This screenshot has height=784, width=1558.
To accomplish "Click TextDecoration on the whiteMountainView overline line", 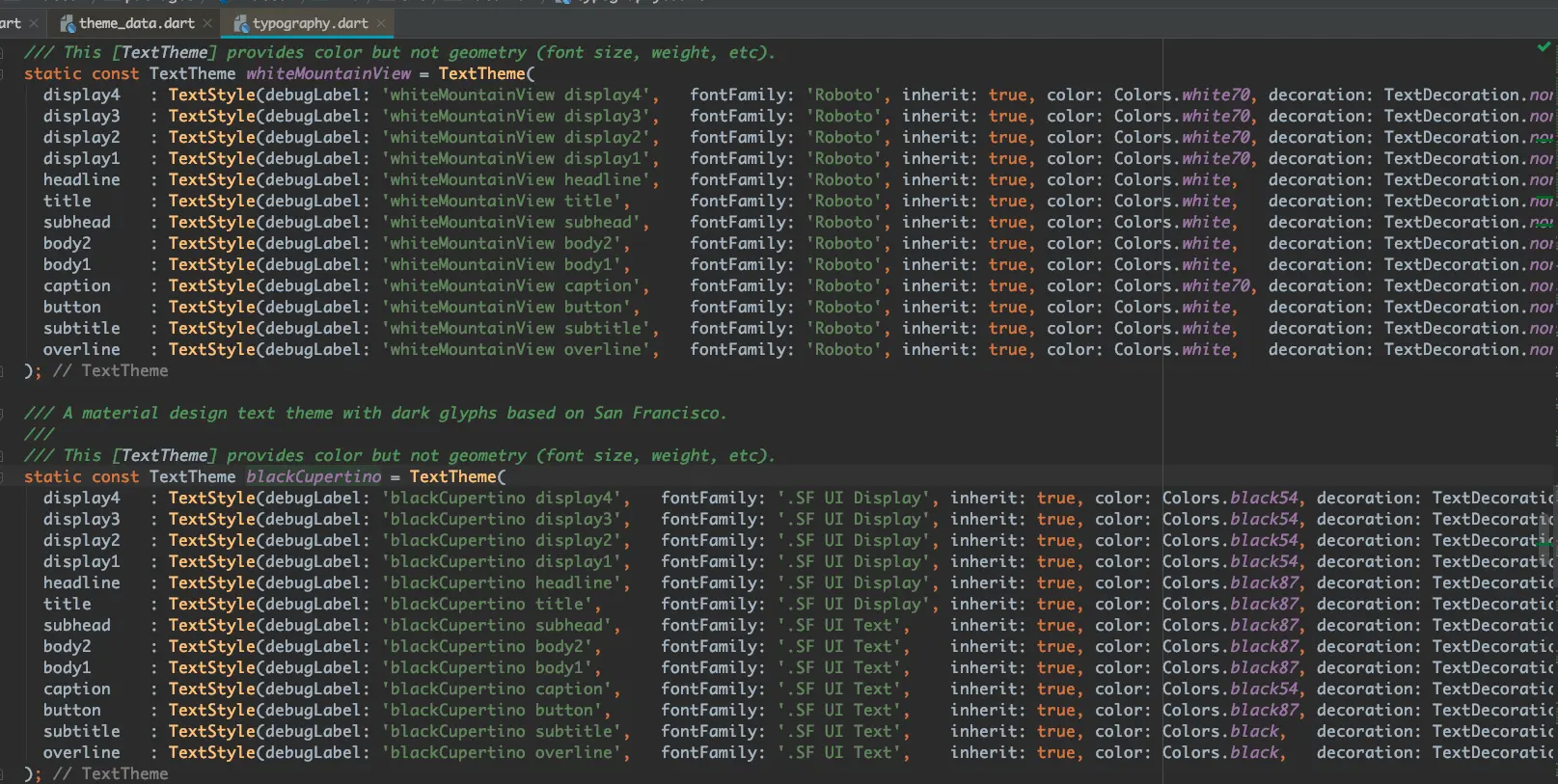I will [x=1452, y=350].
